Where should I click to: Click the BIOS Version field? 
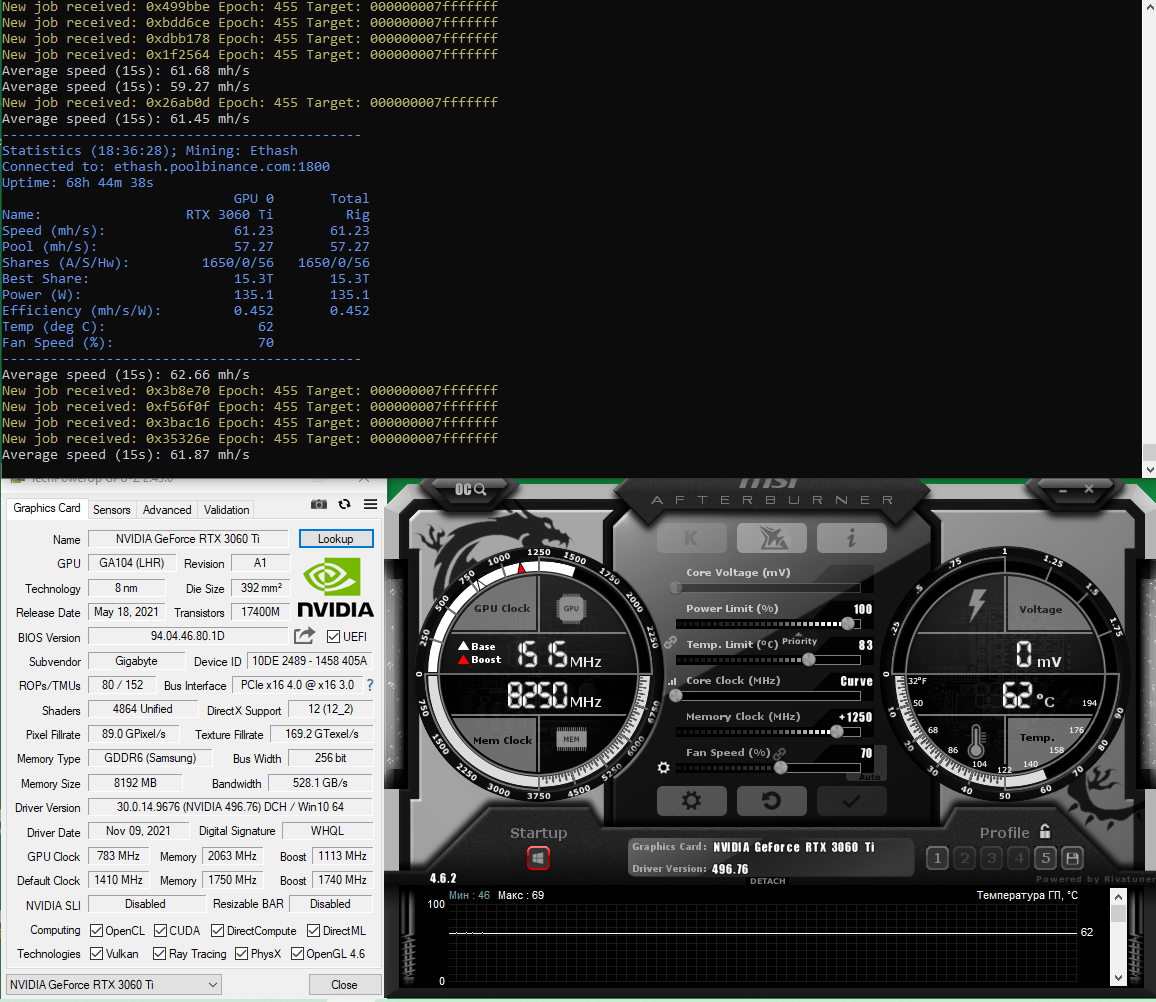[x=188, y=636]
